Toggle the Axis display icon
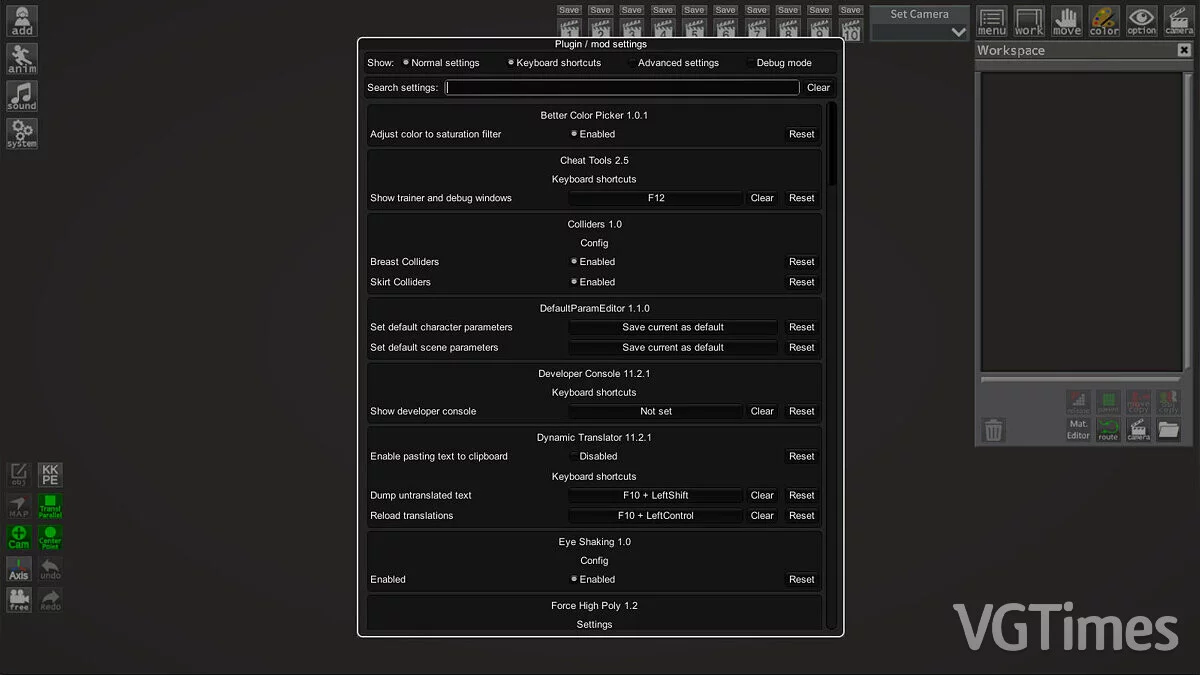Viewport: 1200px width, 675px height. tap(19, 569)
